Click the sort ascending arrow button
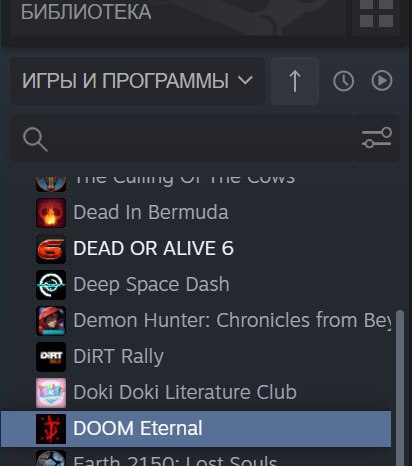The width and height of the screenshot is (412, 466). (295, 81)
